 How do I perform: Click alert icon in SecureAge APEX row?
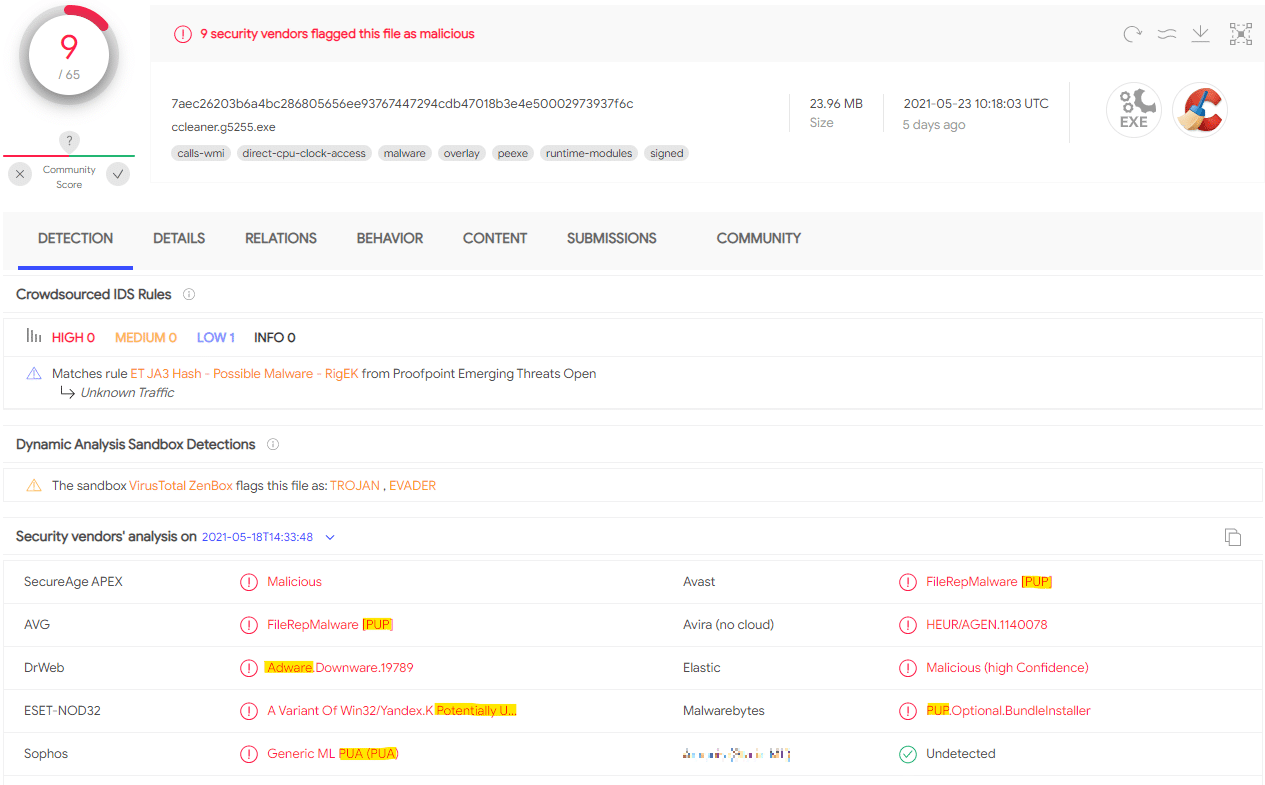(x=249, y=582)
